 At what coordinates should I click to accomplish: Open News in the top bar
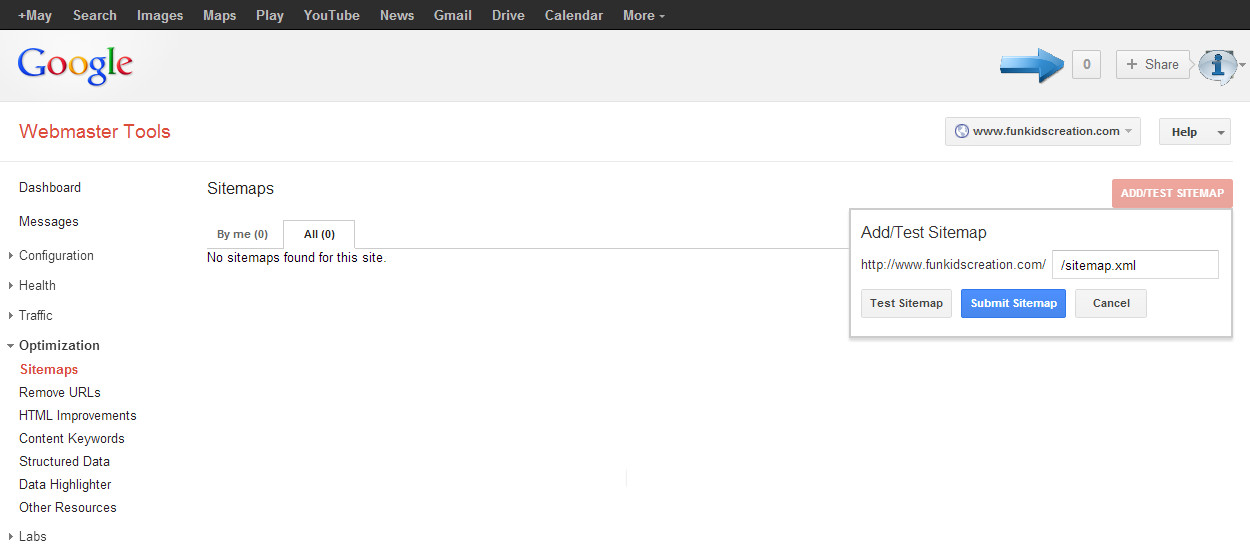click(397, 15)
